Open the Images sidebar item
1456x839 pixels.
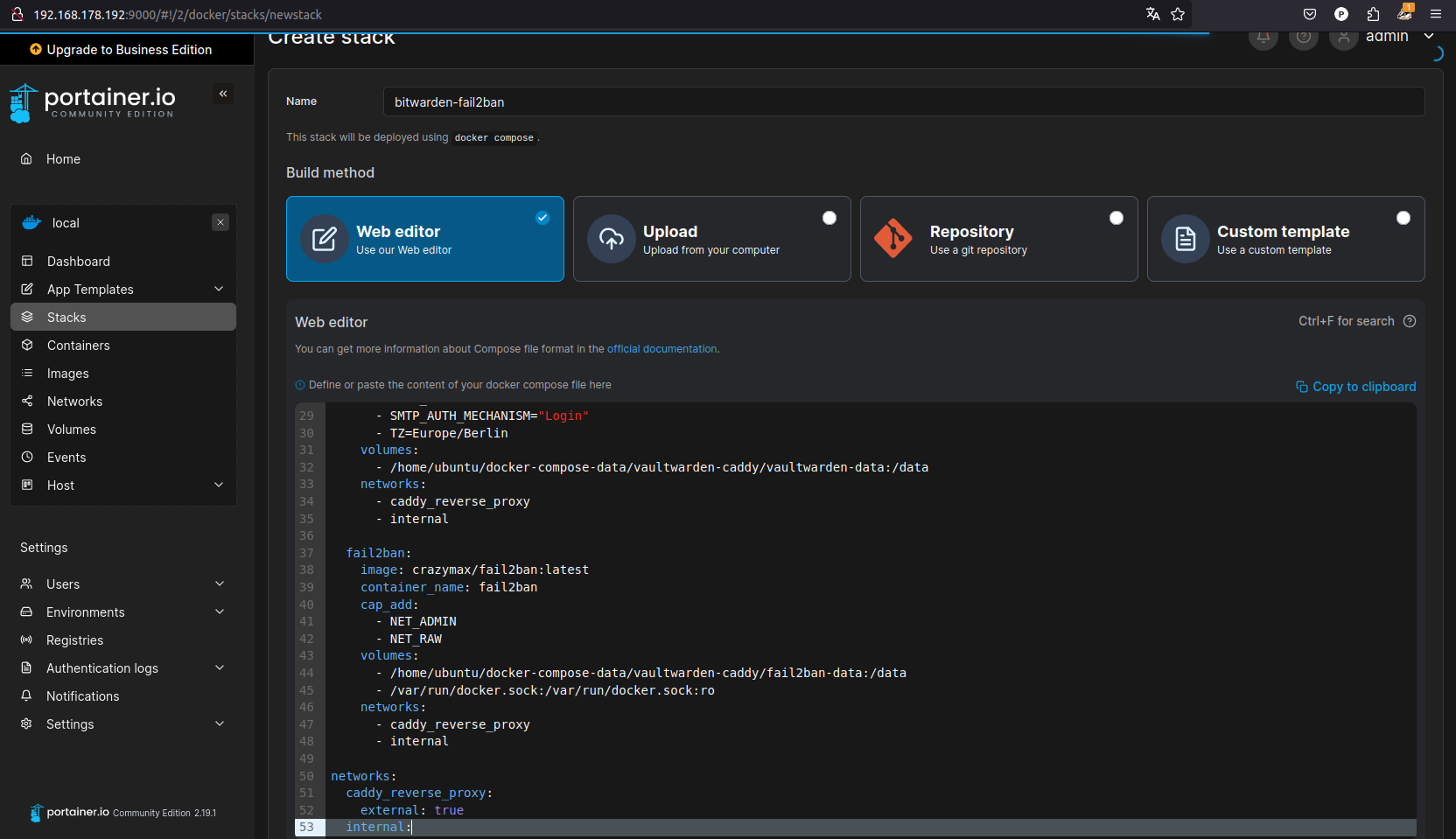tap(67, 374)
